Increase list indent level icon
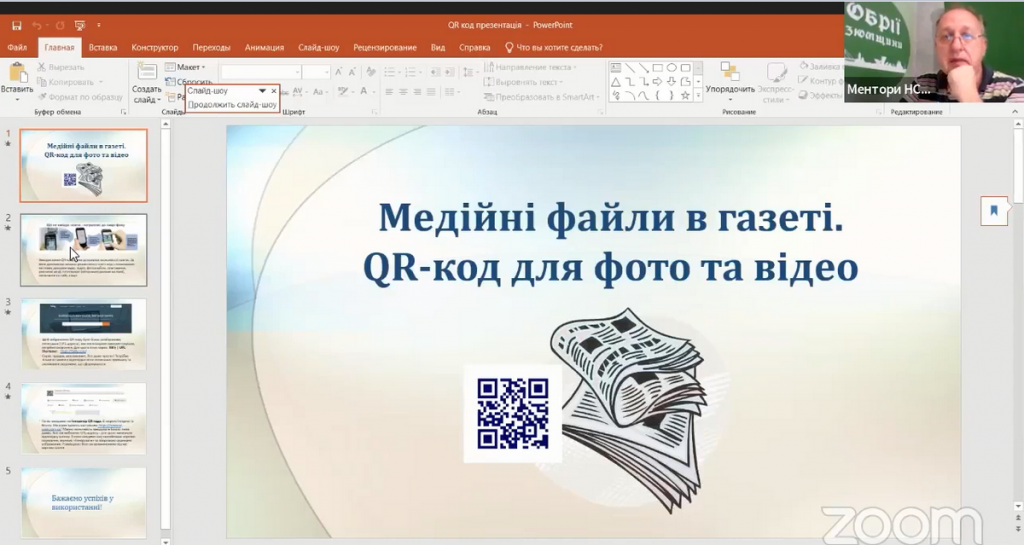 451,72
